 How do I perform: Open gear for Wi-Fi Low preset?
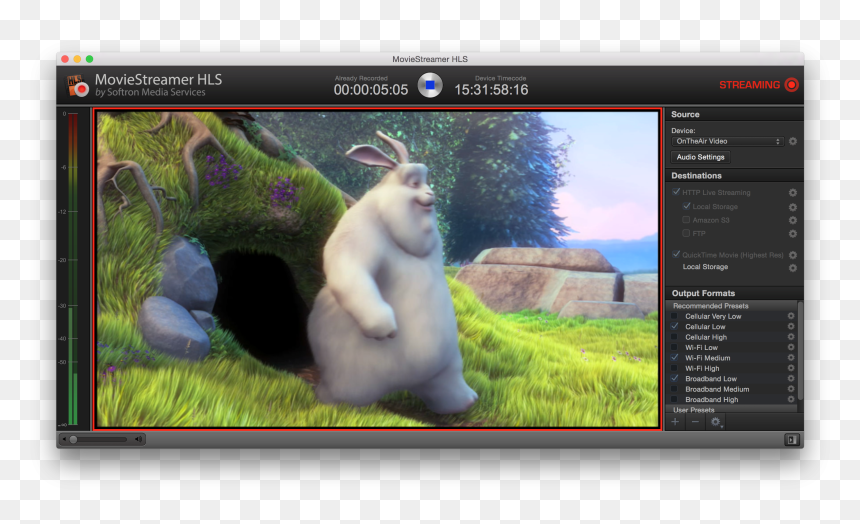[x=791, y=347]
